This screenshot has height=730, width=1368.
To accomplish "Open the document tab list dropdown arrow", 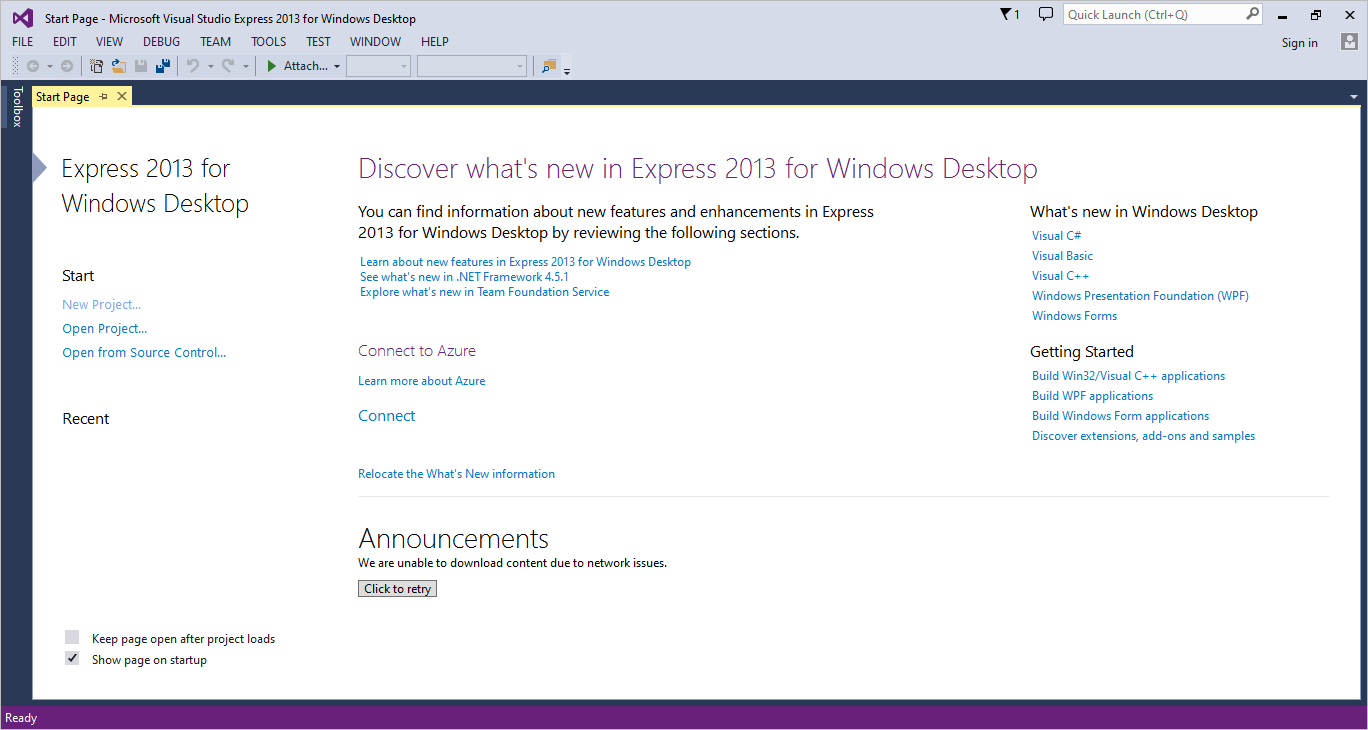I will click(1354, 97).
